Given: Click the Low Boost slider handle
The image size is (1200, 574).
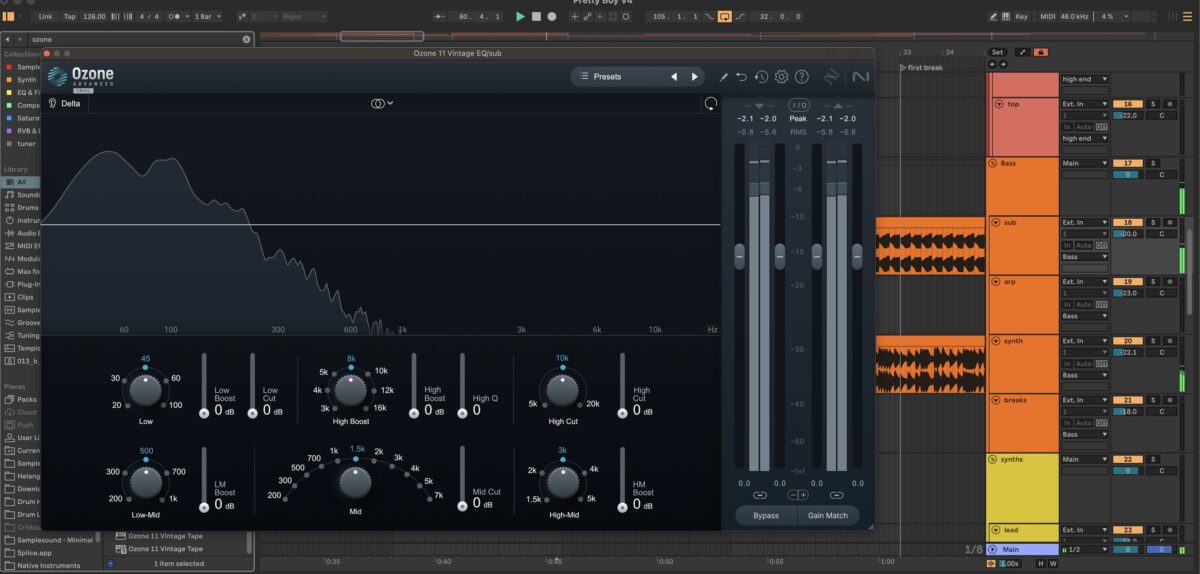Looking at the screenshot, I should pos(204,411).
